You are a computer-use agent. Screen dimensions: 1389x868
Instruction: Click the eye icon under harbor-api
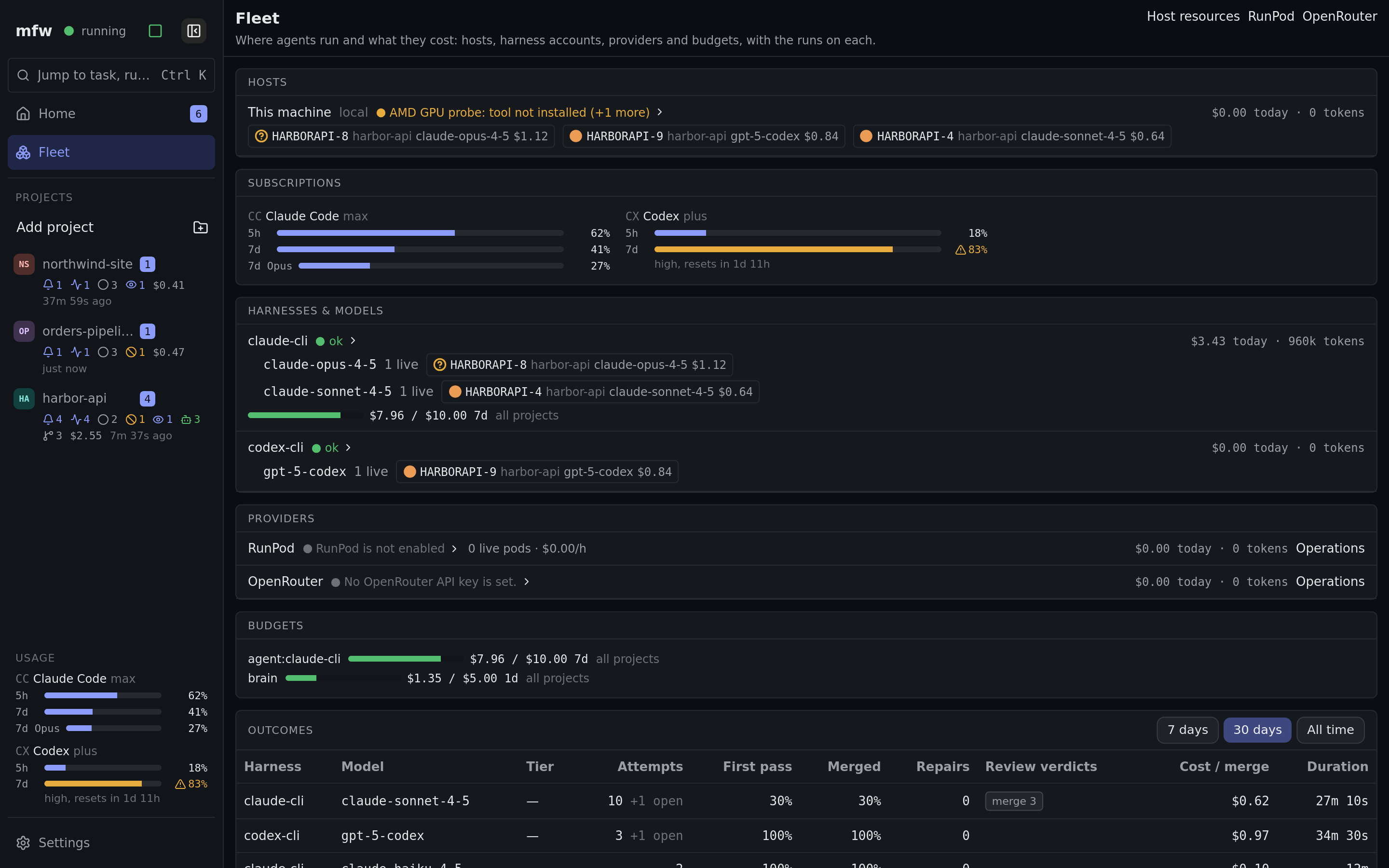[158, 420]
